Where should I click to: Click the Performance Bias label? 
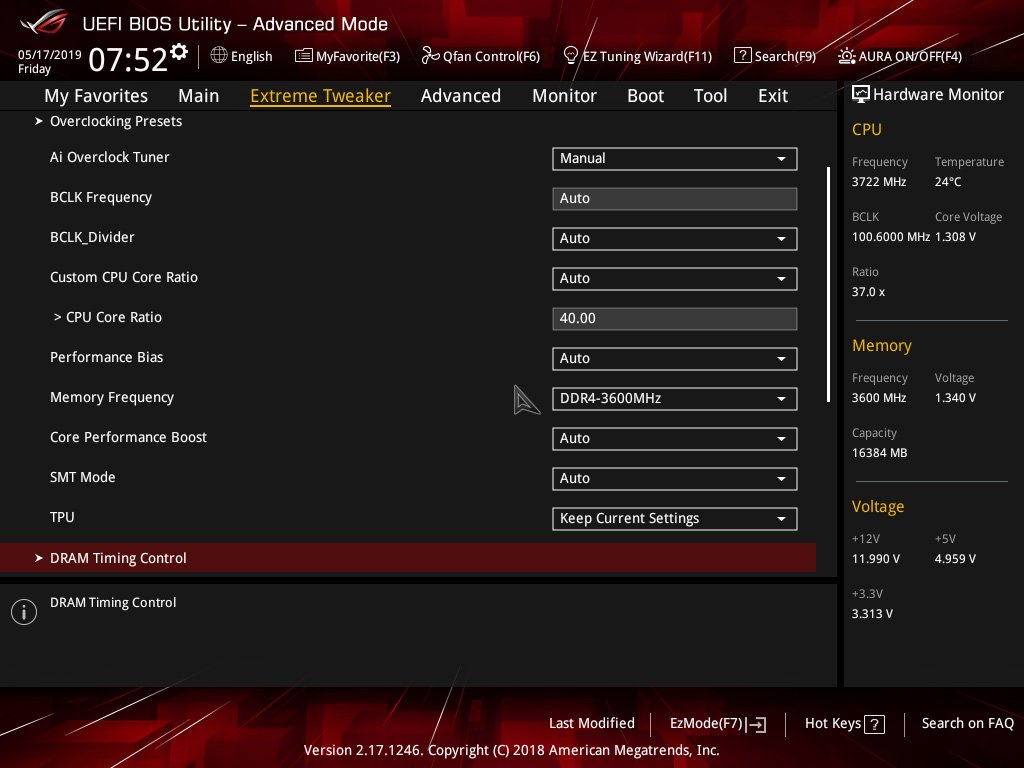coord(106,357)
